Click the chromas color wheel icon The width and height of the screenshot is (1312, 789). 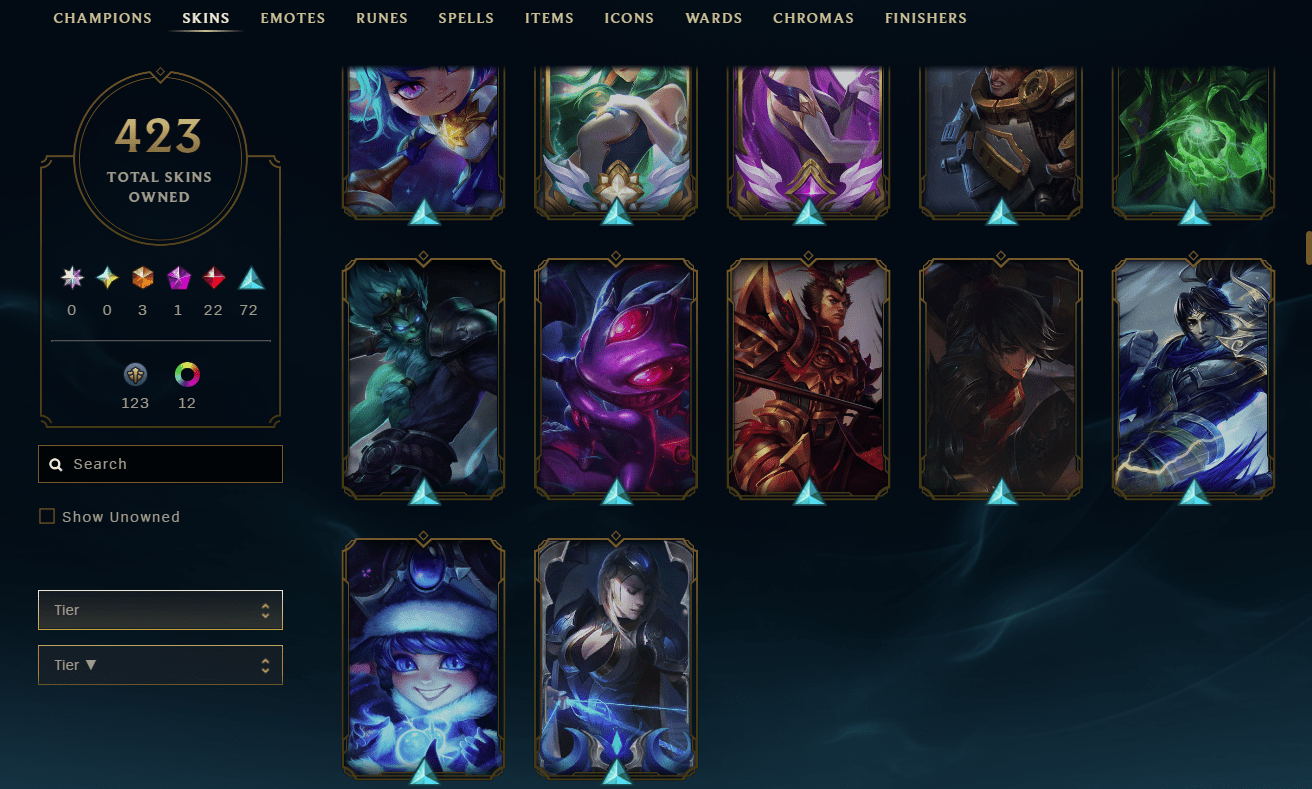[187, 375]
